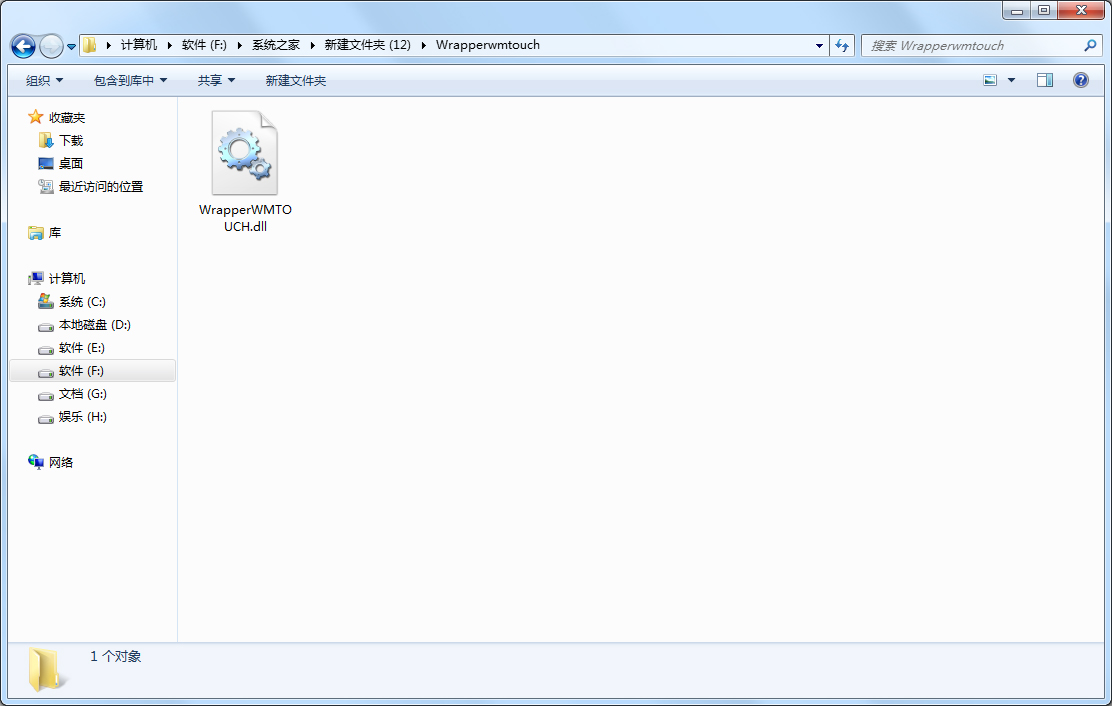This screenshot has width=1112, height=706.
Task: Select the WrapperWMTOUCH.dll file icon
Action: 245,154
